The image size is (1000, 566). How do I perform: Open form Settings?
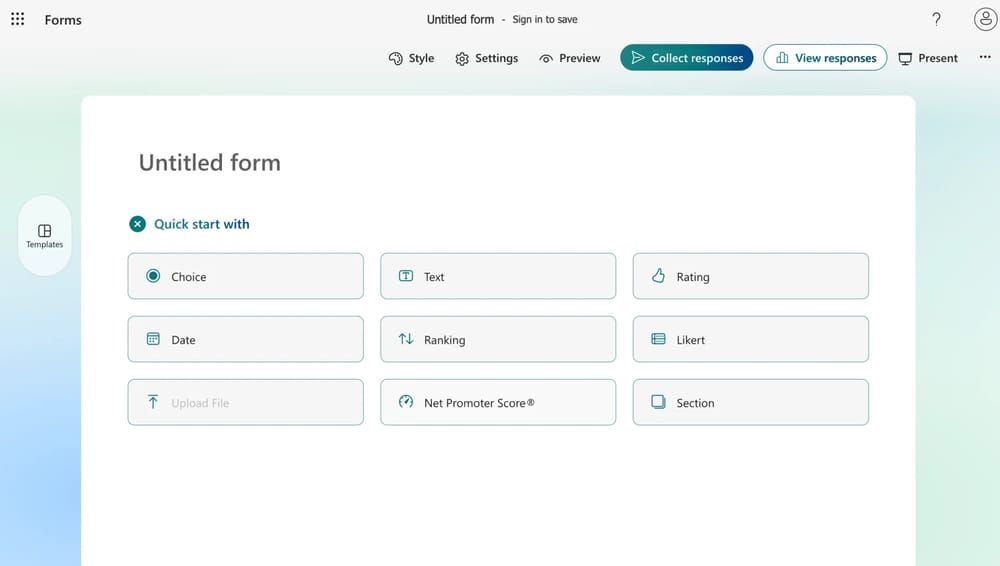point(486,58)
